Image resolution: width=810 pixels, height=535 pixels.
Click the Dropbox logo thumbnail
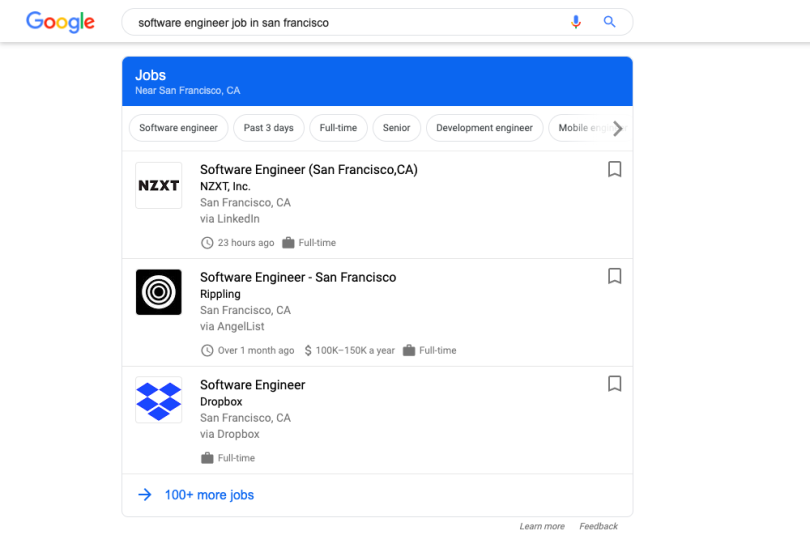click(159, 400)
